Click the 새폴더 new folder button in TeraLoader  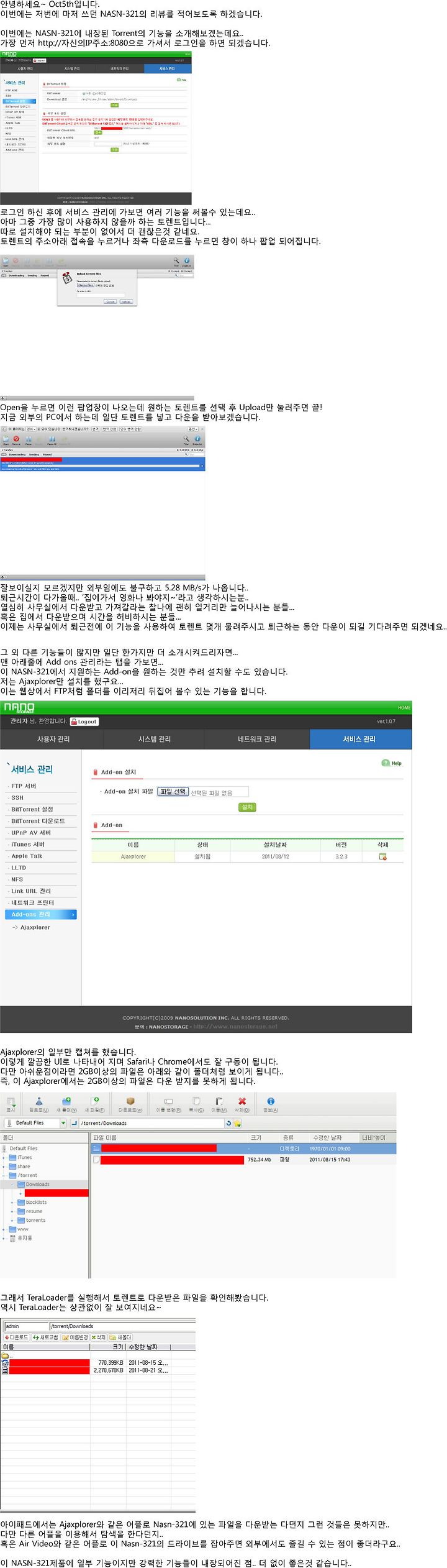point(121,1337)
